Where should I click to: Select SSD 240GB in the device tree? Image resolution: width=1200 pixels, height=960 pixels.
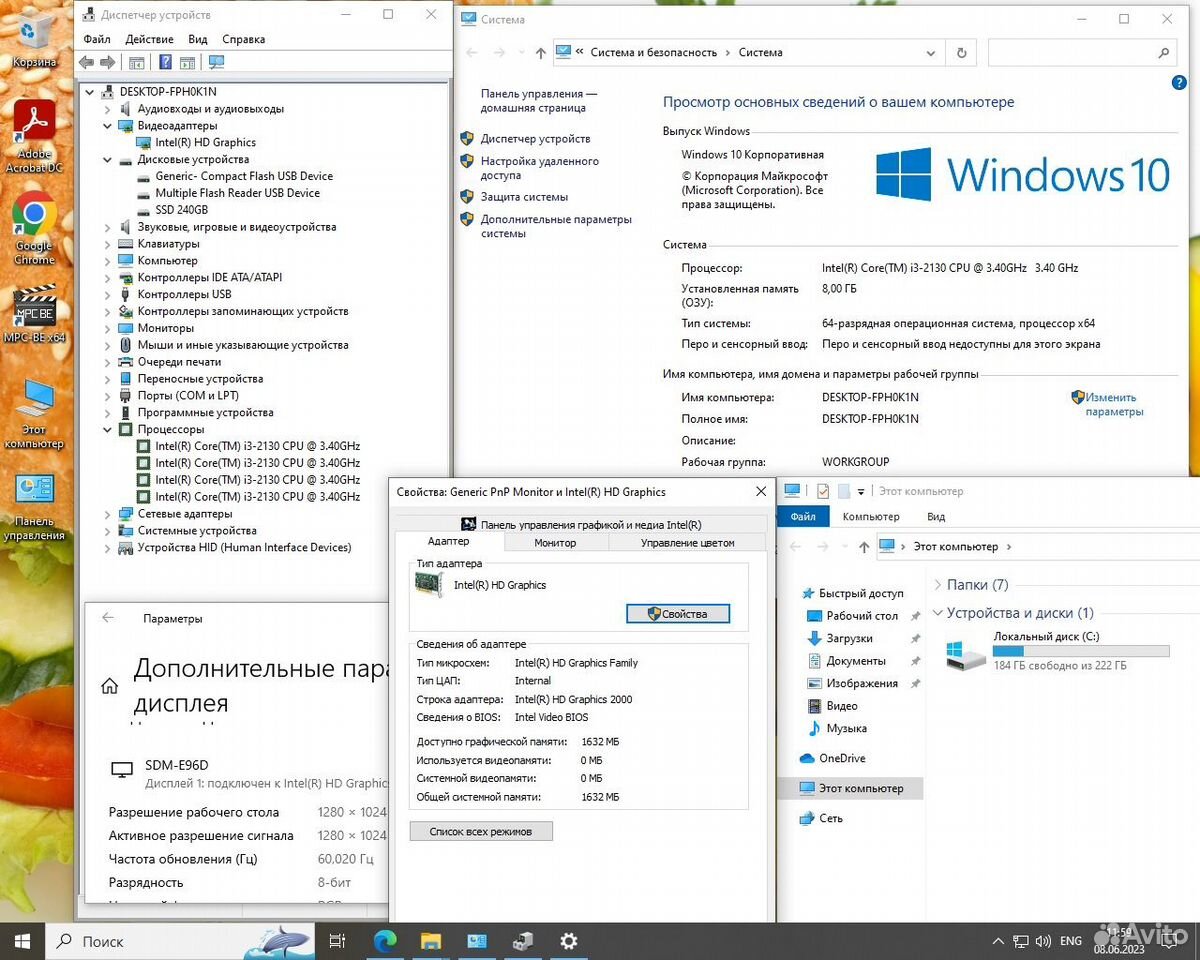tap(181, 210)
